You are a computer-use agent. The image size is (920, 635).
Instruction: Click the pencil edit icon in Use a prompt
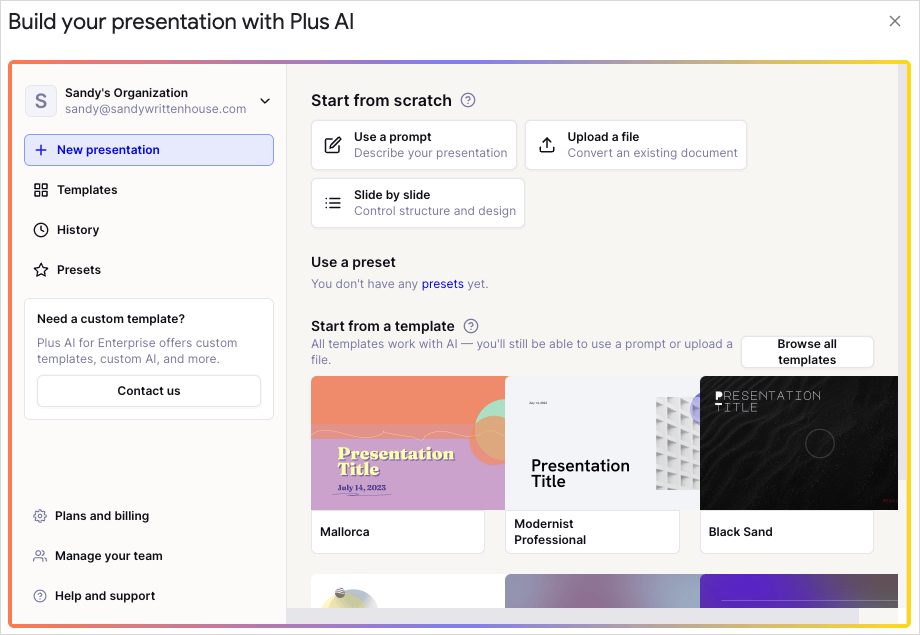[x=333, y=145]
